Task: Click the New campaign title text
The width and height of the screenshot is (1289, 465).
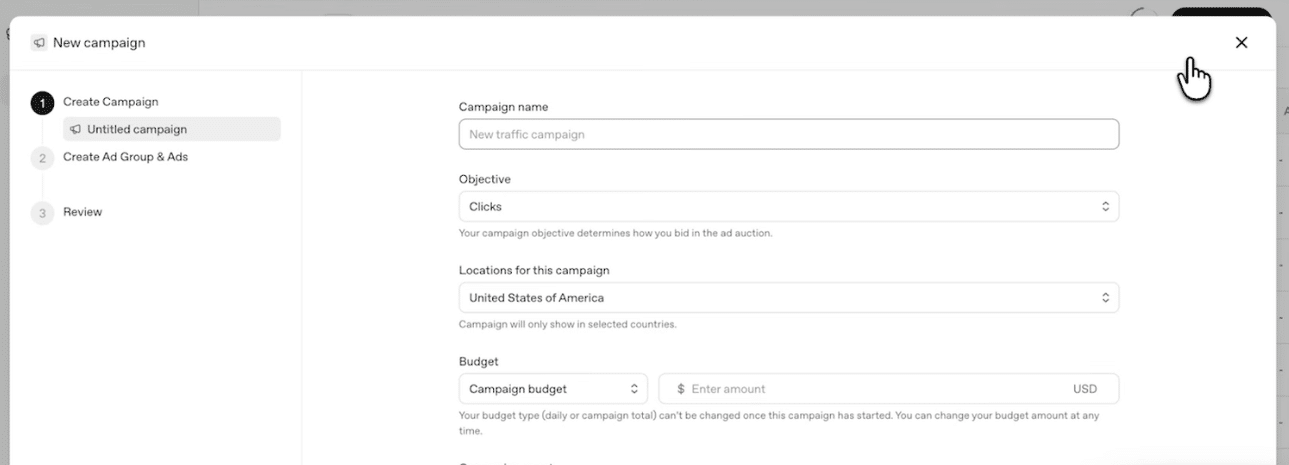Action: coord(99,43)
